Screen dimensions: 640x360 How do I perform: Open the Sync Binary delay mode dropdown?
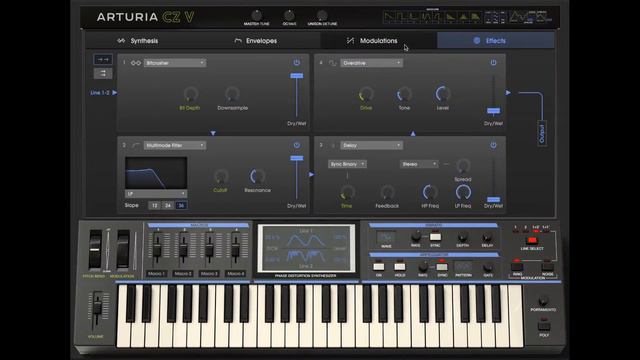tap(347, 164)
